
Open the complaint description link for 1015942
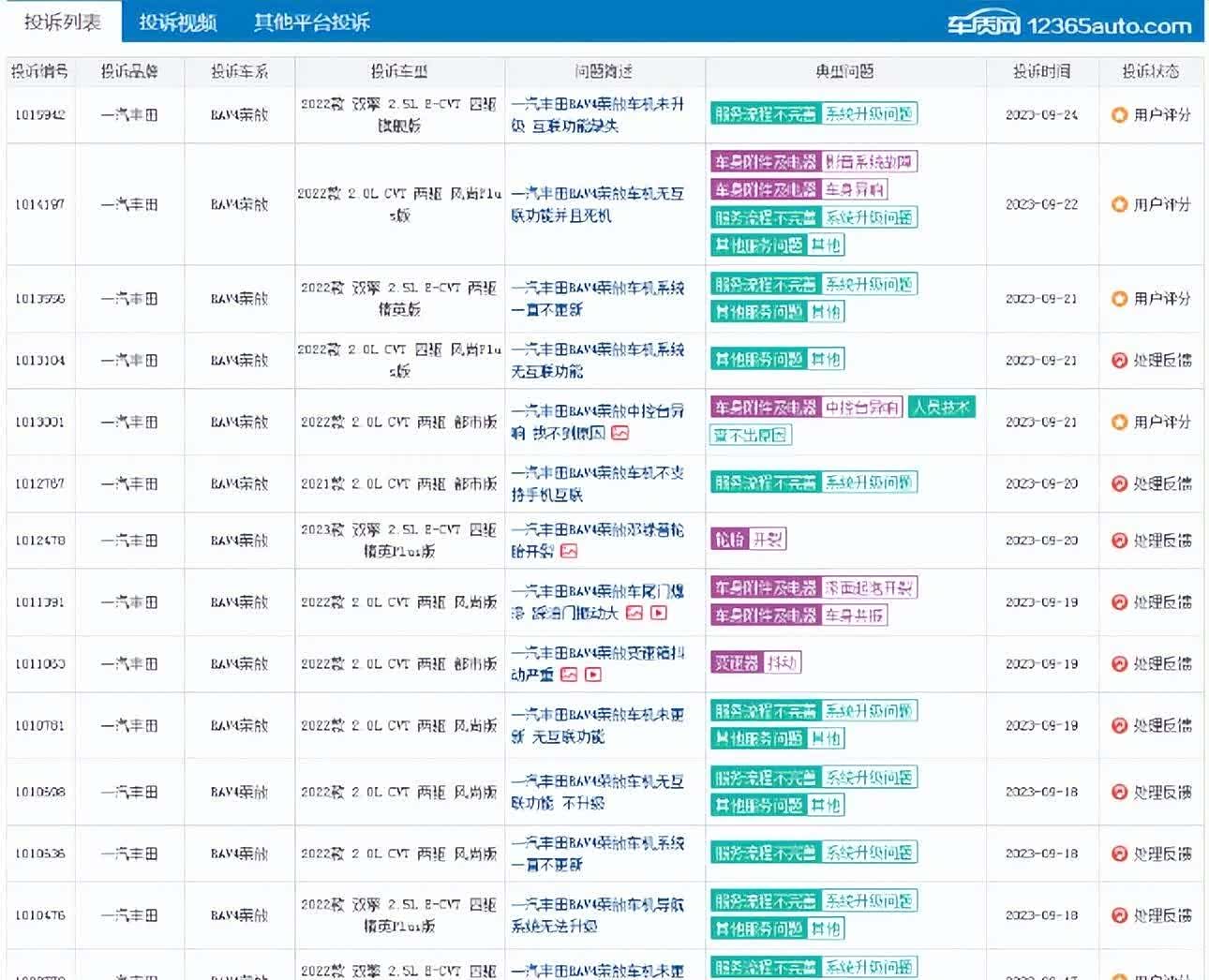click(x=598, y=115)
